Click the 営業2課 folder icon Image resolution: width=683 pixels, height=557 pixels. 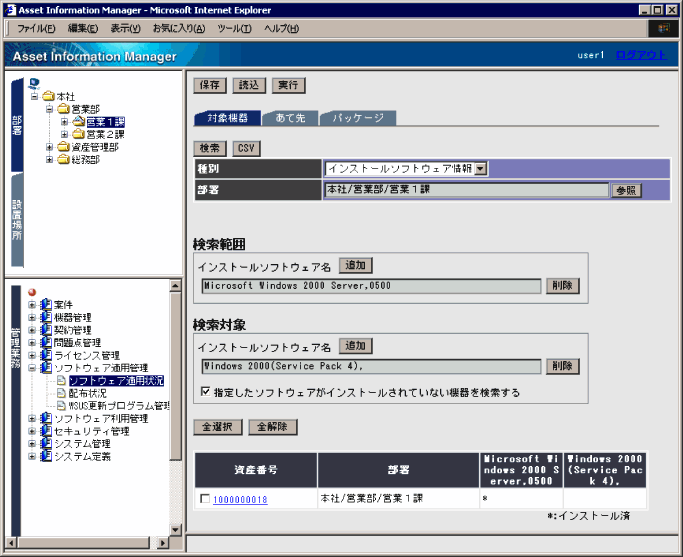(78, 134)
